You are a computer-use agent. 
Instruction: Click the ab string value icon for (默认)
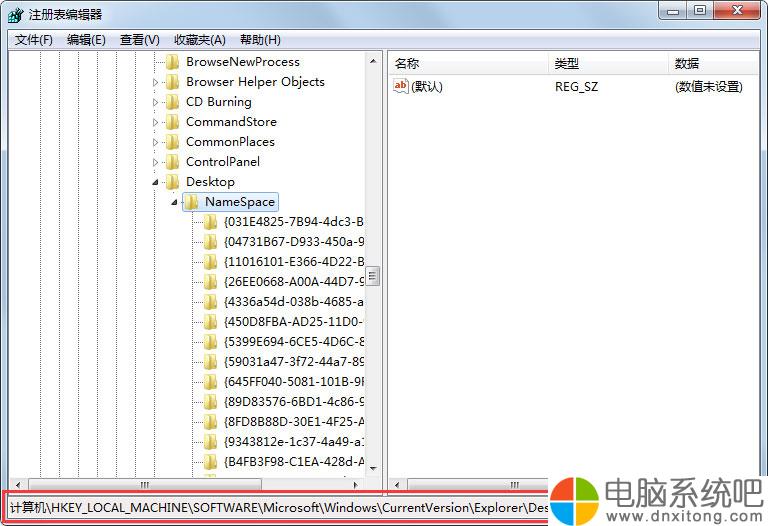click(x=401, y=86)
